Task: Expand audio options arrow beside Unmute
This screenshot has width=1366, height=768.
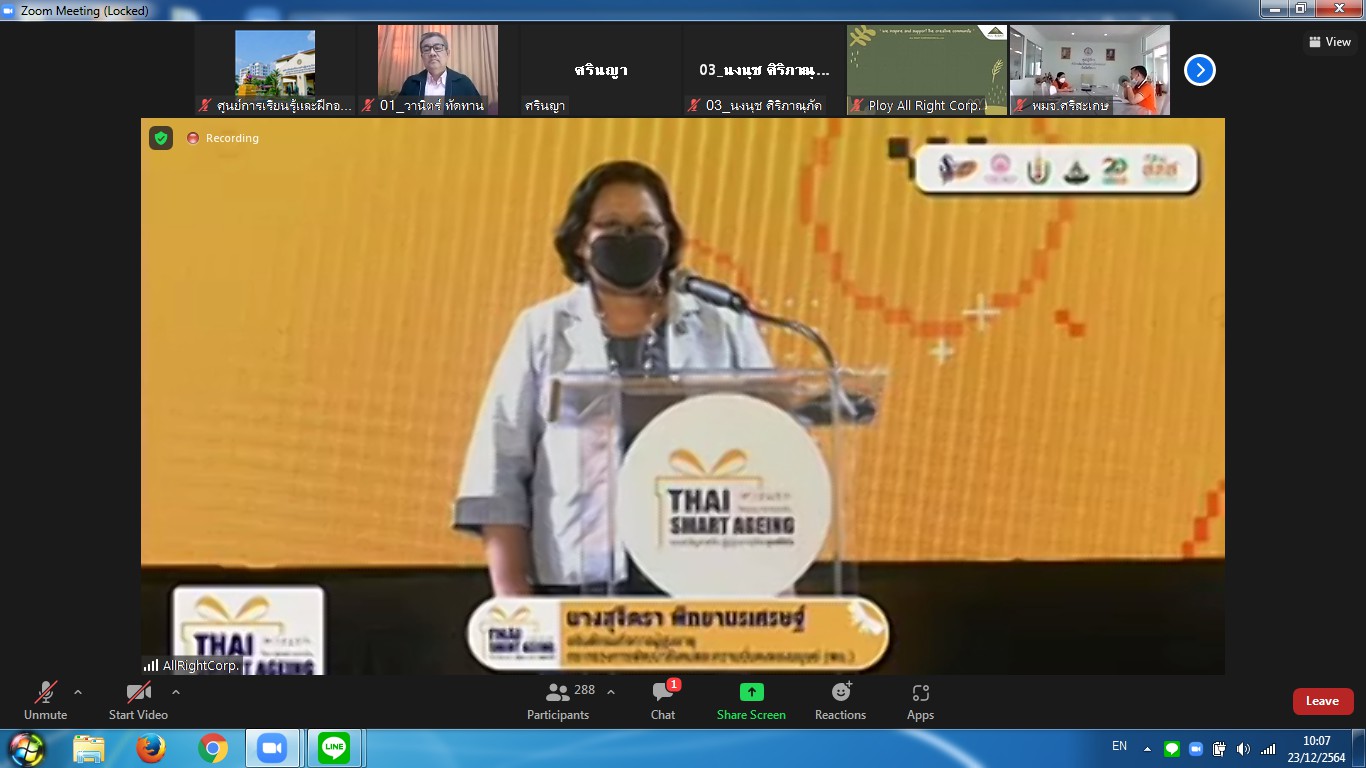Action: coord(78,692)
